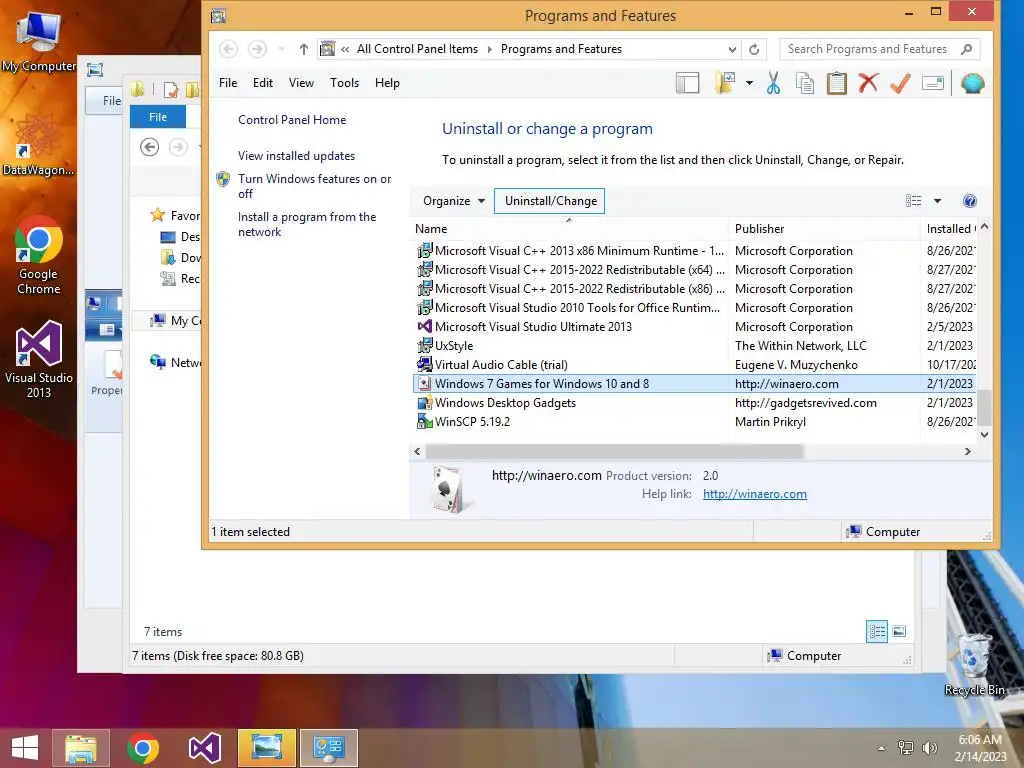Click the Up arrow navigation button
This screenshot has width=1024, height=768.
(304, 49)
